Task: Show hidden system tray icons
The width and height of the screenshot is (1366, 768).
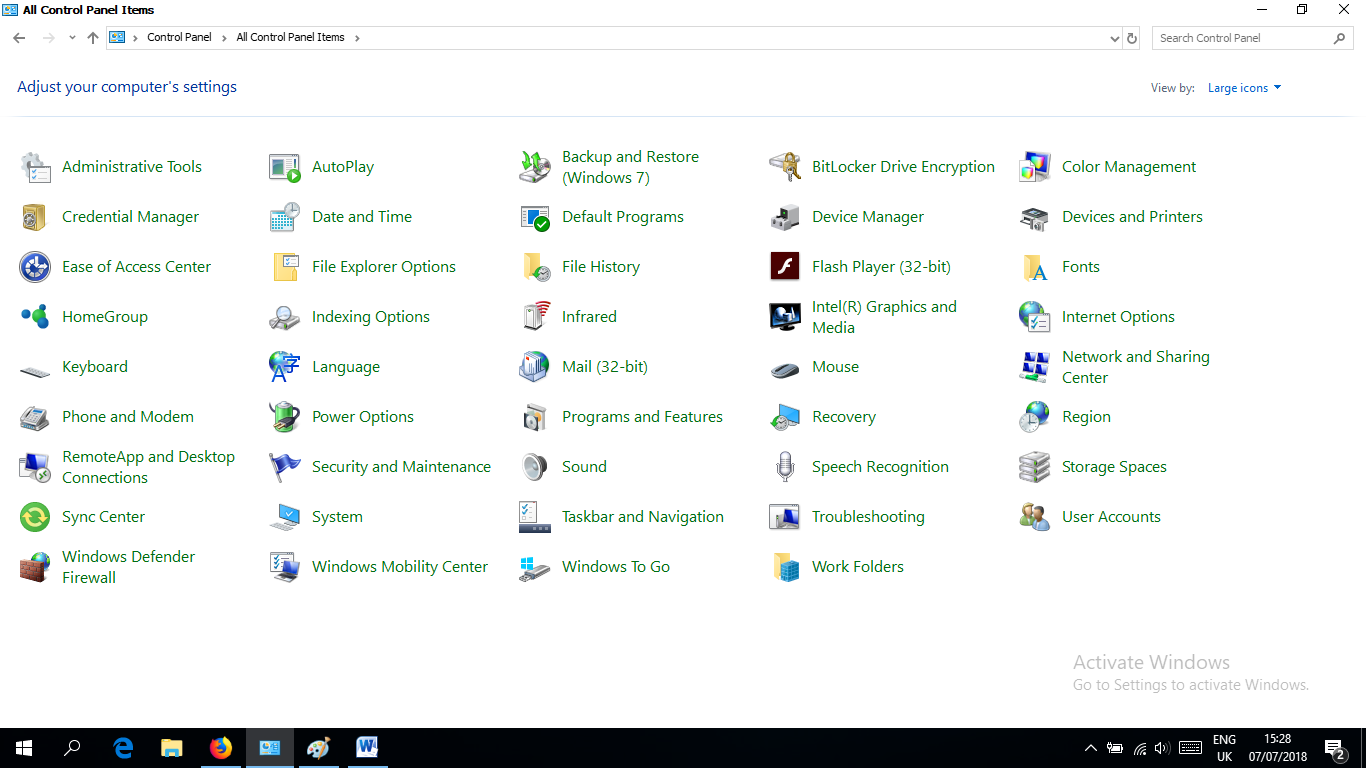Action: (x=1090, y=748)
